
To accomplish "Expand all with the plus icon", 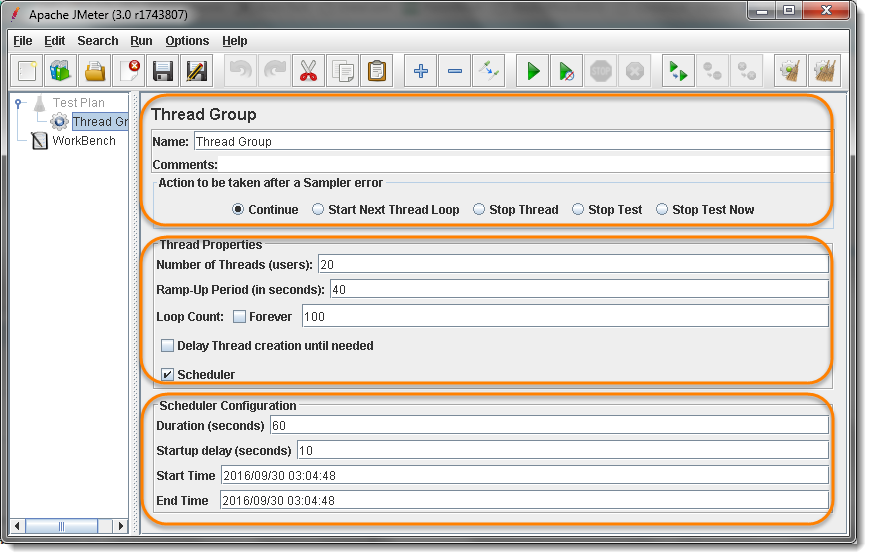I will [x=421, y=71].
